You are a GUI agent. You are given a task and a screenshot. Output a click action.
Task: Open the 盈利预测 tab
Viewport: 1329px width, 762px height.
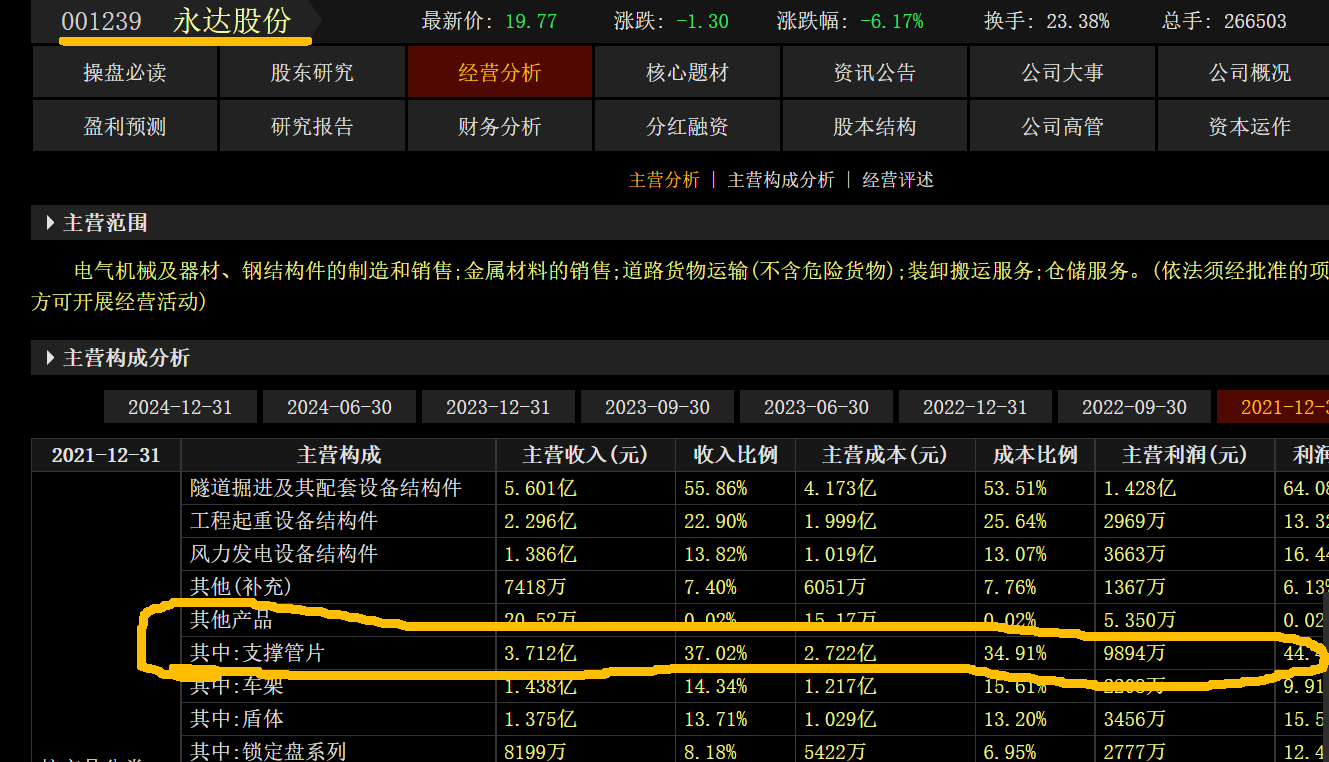click(125, 126)
